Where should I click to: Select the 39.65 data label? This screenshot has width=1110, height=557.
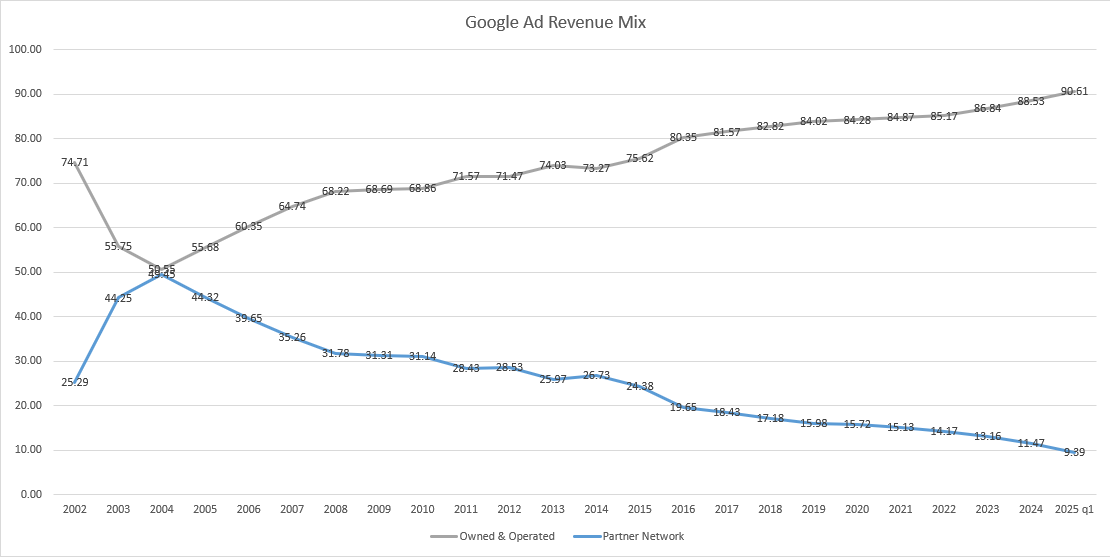248,318
